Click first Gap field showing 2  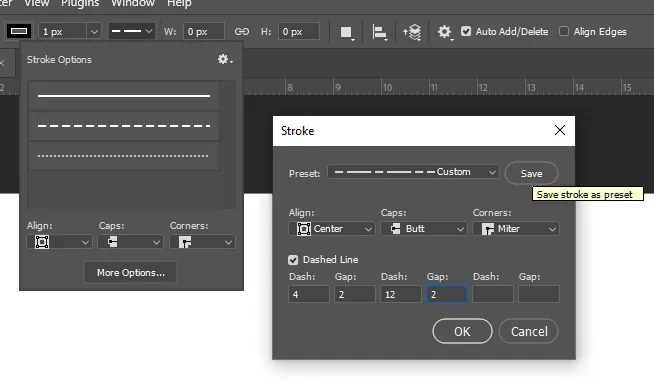point(355,294)
